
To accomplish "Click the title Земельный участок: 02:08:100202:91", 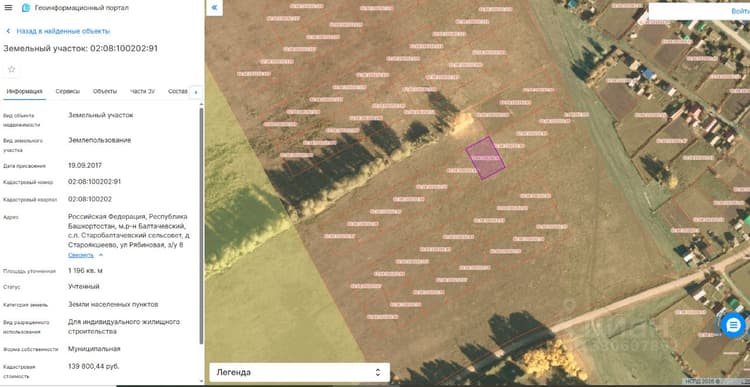I will (80, 48).
